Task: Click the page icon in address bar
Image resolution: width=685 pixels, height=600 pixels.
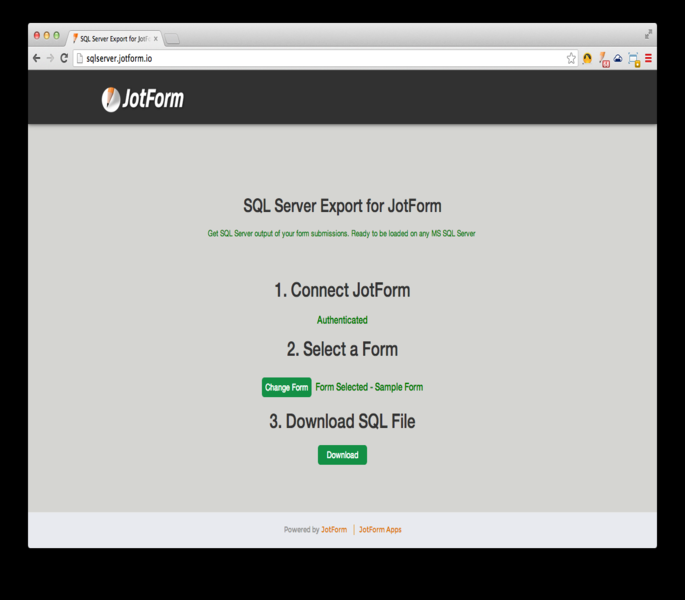Action: click(x=80, y=59)
